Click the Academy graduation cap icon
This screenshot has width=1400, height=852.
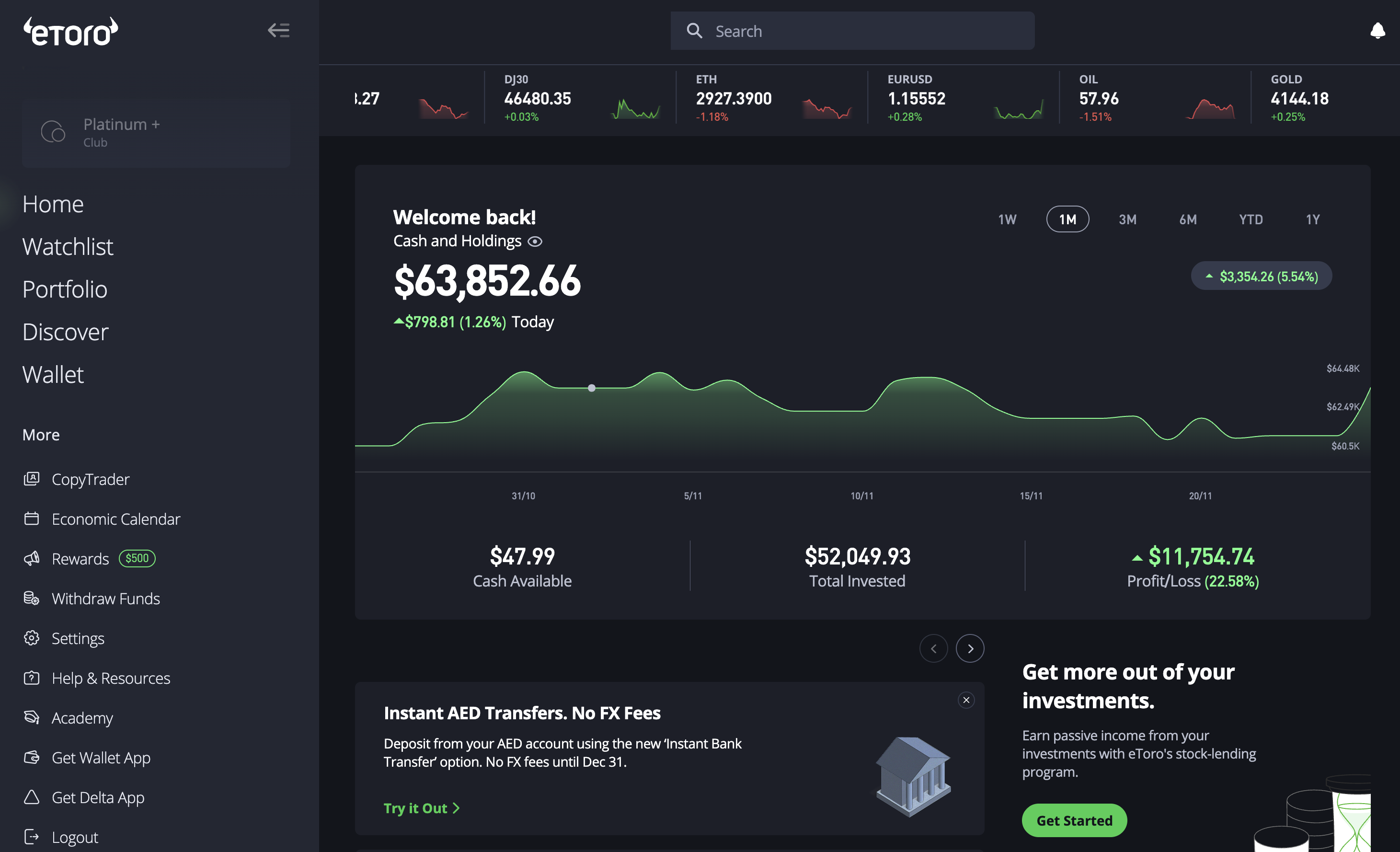(x=32, y=717)
